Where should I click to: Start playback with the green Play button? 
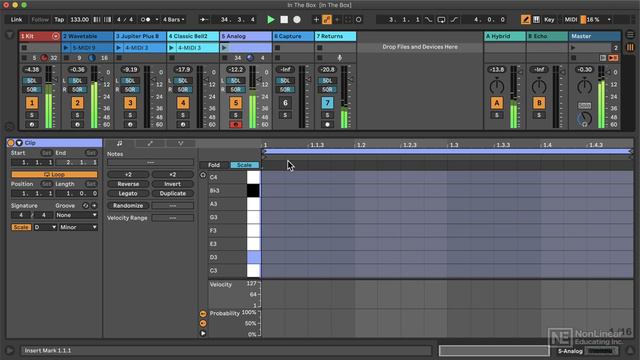[x=271, y=20]
